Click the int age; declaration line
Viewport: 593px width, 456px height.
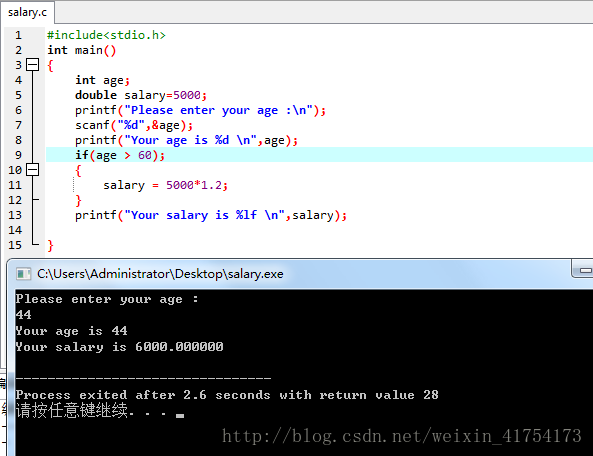tap(102, 80)
